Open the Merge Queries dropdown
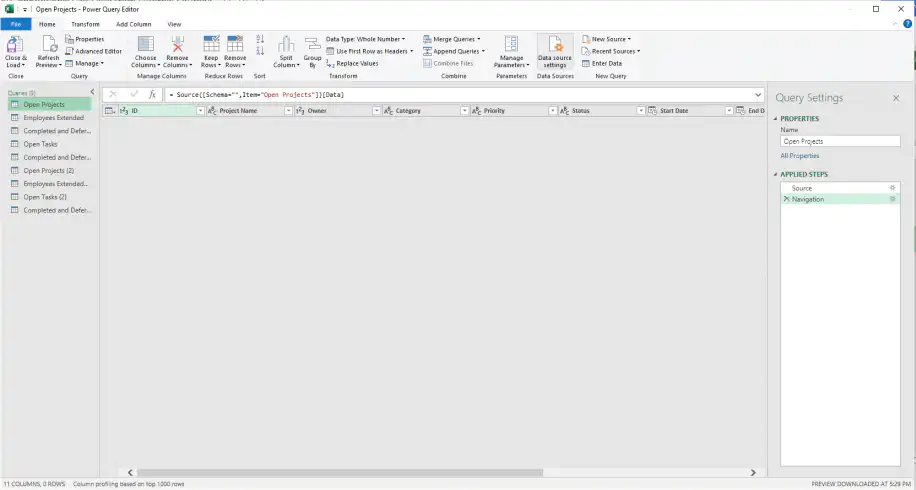Image resolution: width=916 pixels, height=490 pixels. coord(452,39)
